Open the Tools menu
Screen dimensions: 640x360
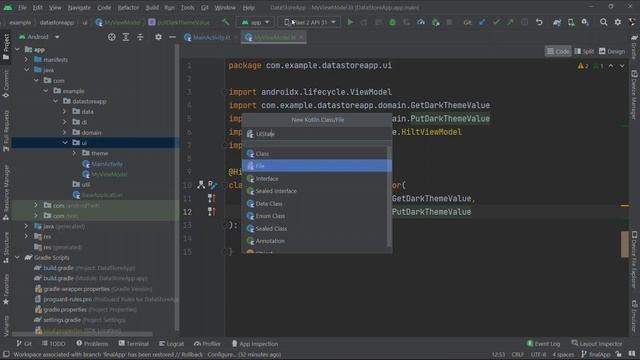(x=187, y=7)
